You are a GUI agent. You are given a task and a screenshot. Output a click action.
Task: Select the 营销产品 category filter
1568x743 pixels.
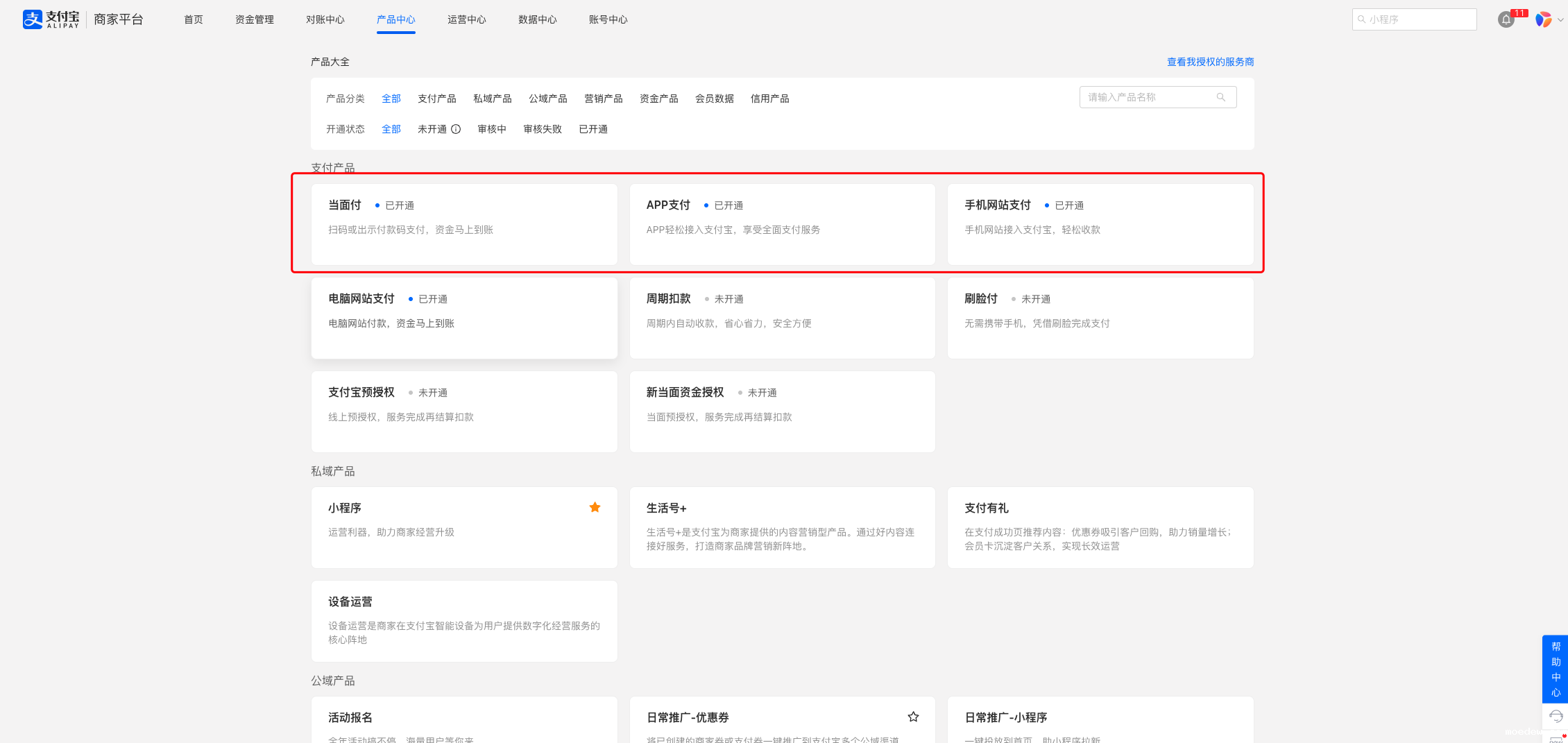click(603, 99)
